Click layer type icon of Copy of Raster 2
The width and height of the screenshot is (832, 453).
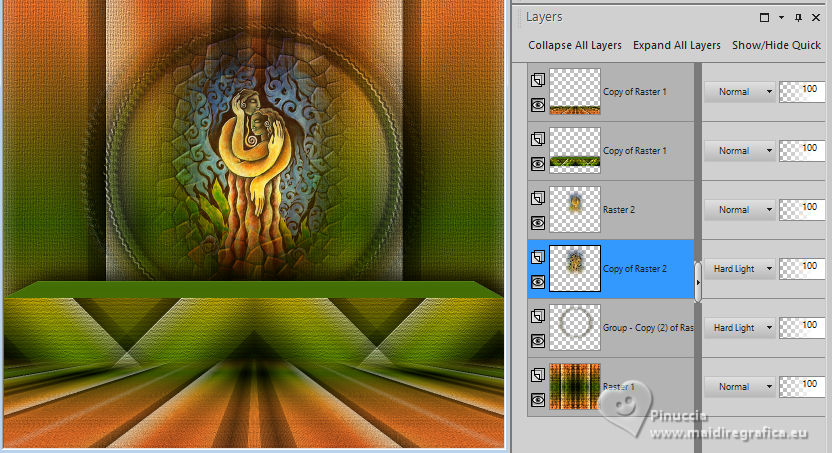(x=538, y=257)
